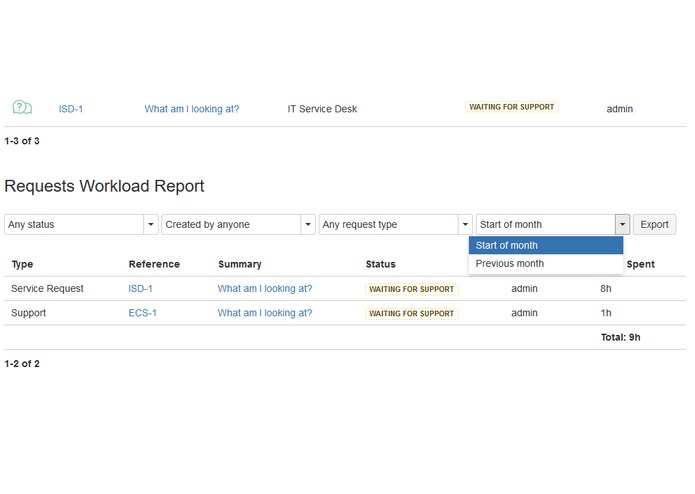
Task: Click the 1-3 of 3 pagination text
Action: tap(22, 141)
